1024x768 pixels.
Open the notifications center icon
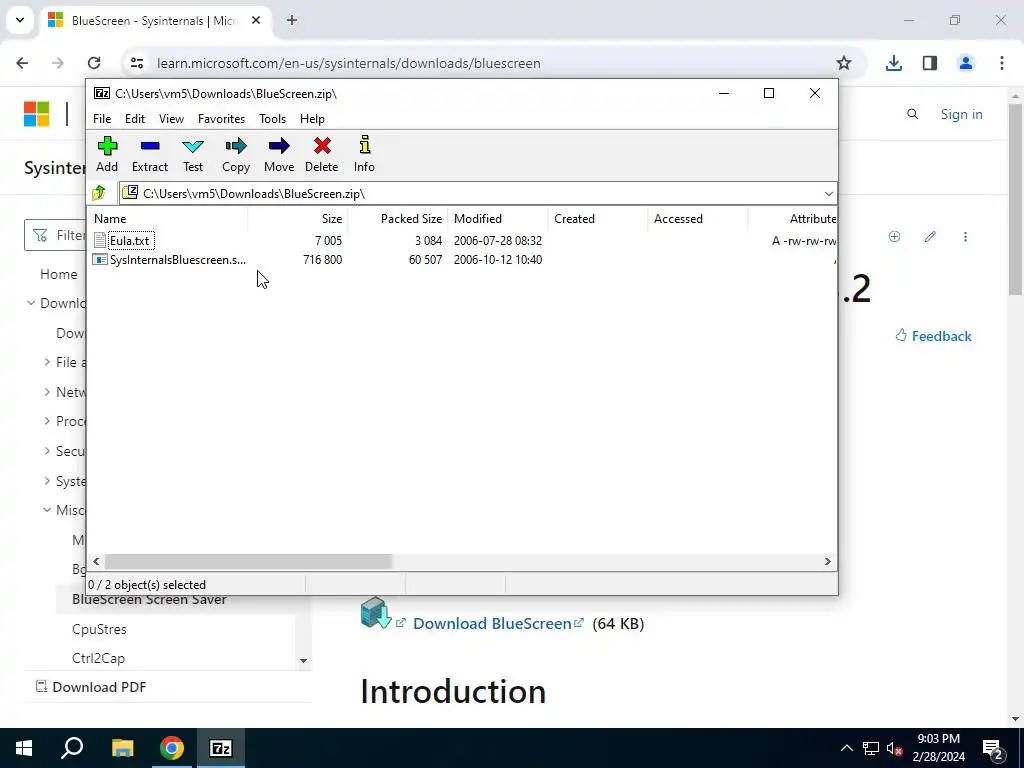[x=993, y=748]
